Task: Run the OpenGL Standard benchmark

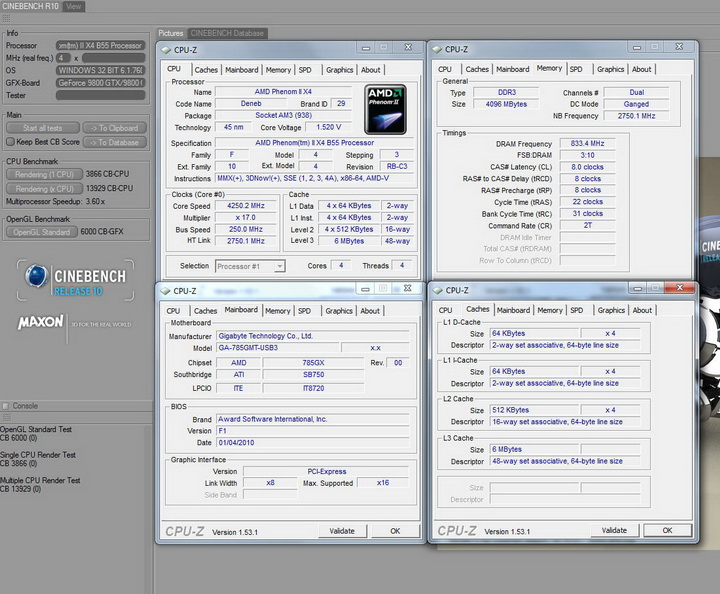Action: click(40, 232)
